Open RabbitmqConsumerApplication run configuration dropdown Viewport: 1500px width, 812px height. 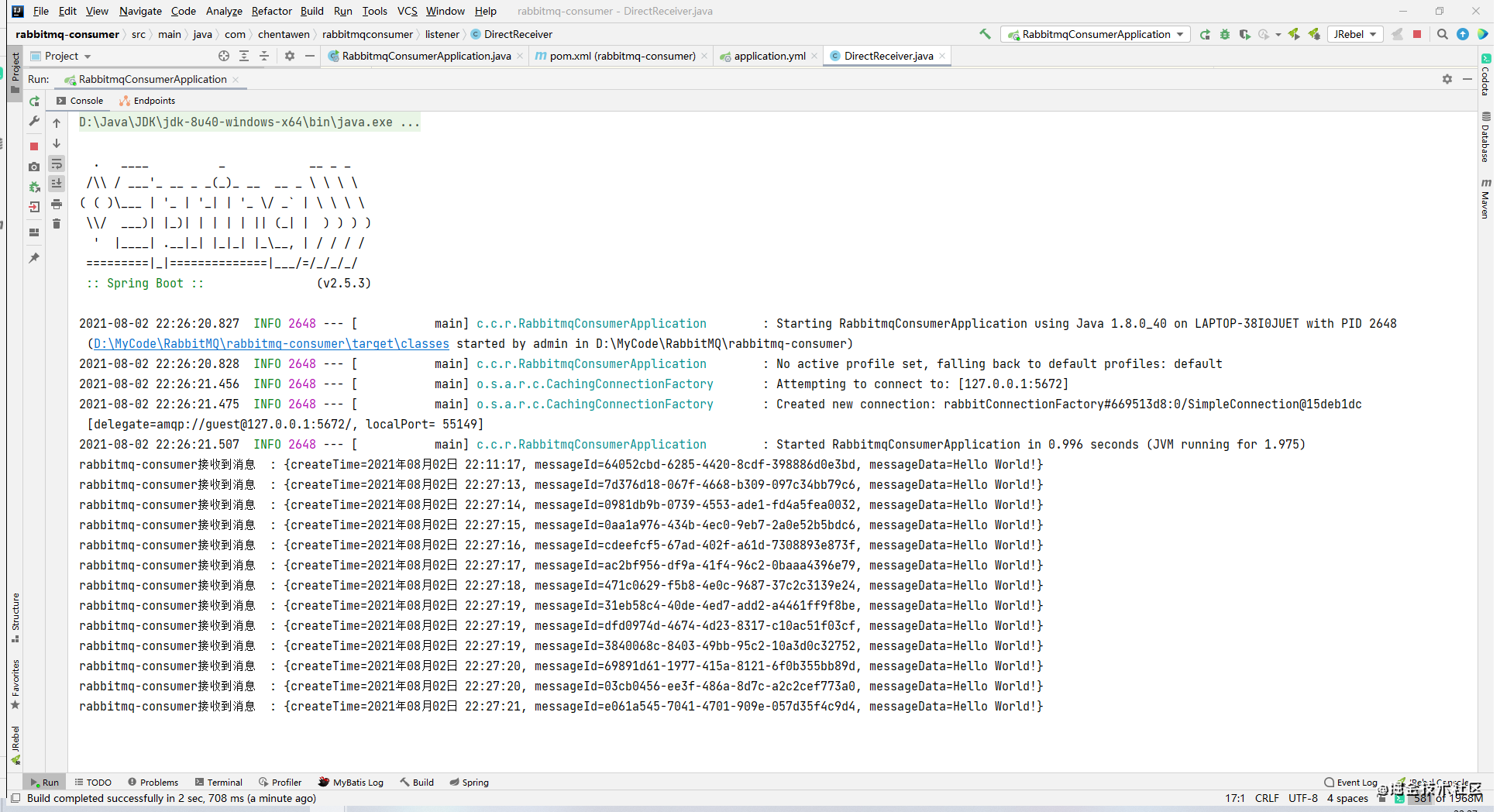[x=1096, y=34]
